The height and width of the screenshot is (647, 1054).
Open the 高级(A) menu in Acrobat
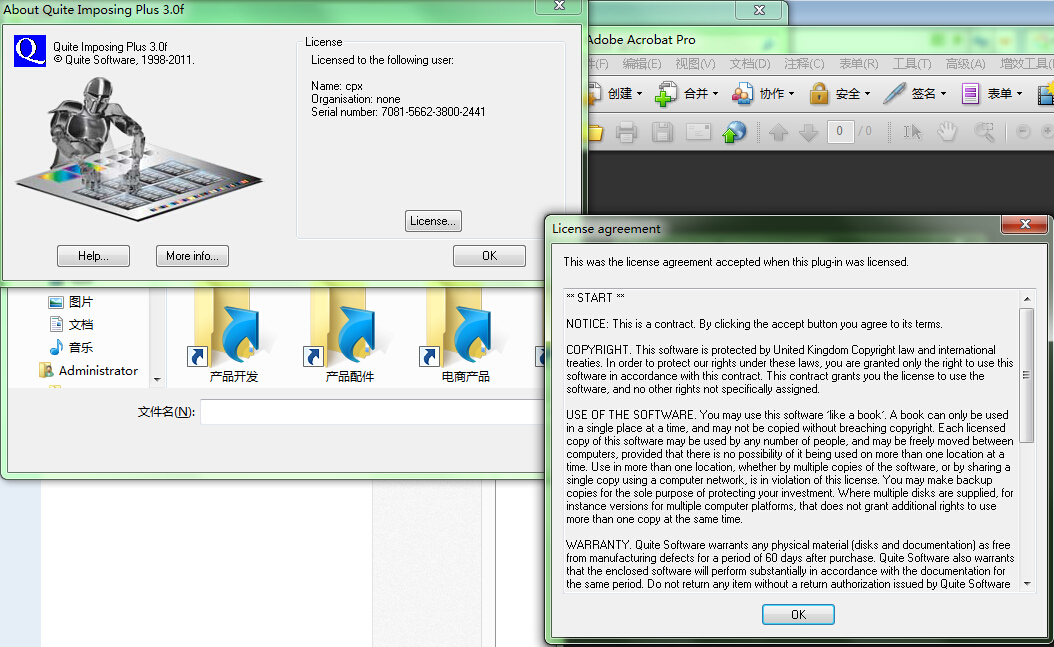tap(965, 64)
